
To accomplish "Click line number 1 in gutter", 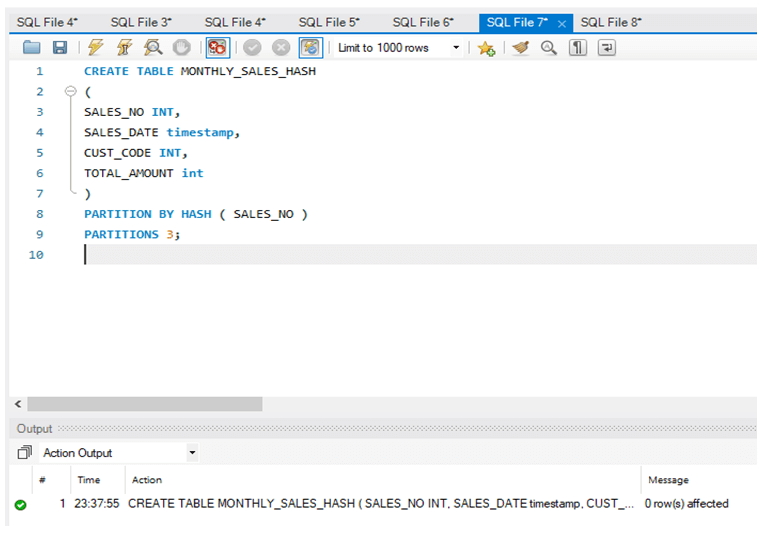I will [x=40, y=71].
